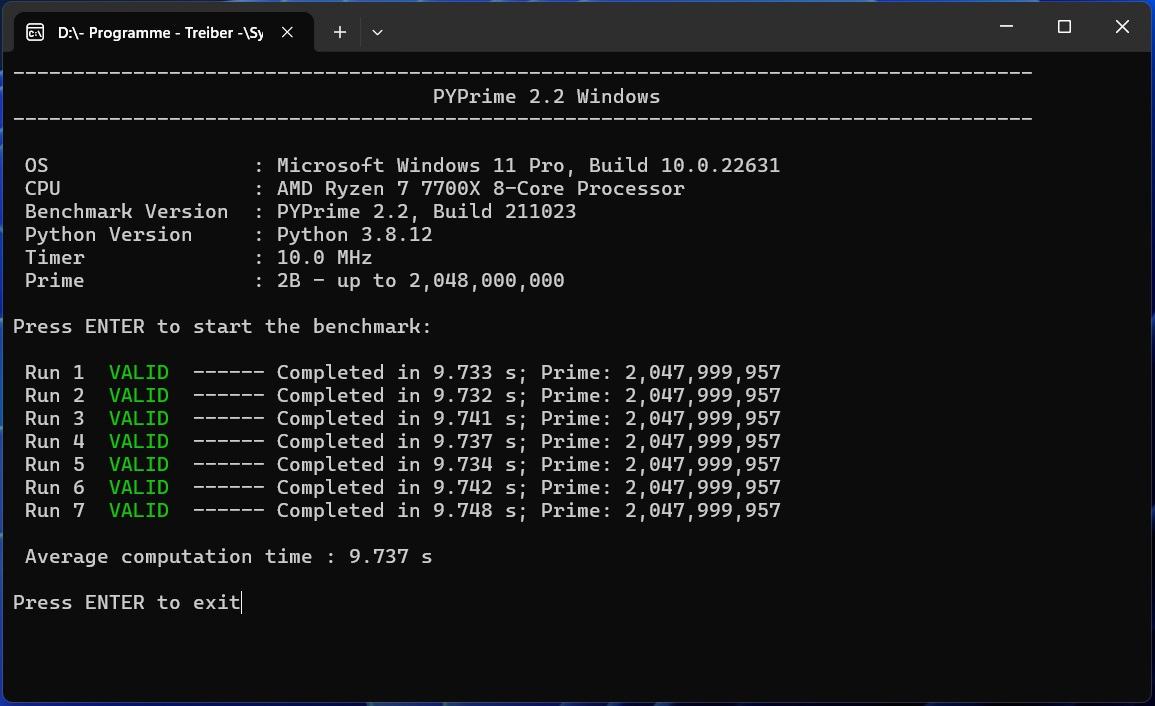The height and width of the screenshot is (706, 1155).
Task: Click the 'Run 5' label
Action: (55, 464)
